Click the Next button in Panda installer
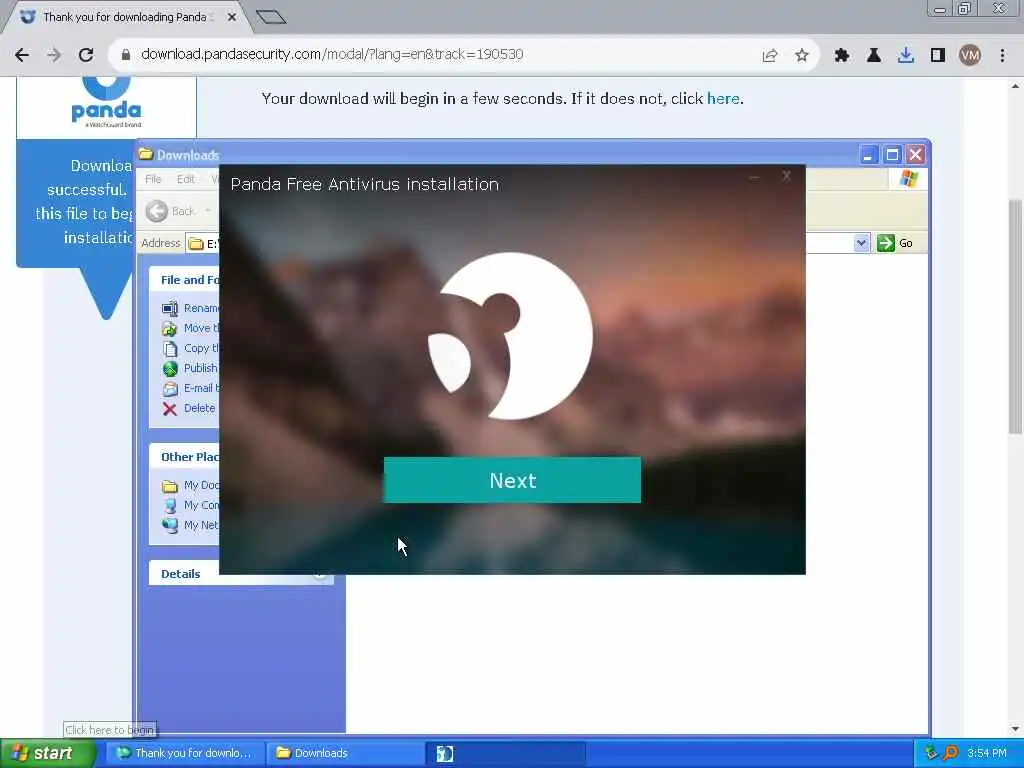 tap(512, 480)
